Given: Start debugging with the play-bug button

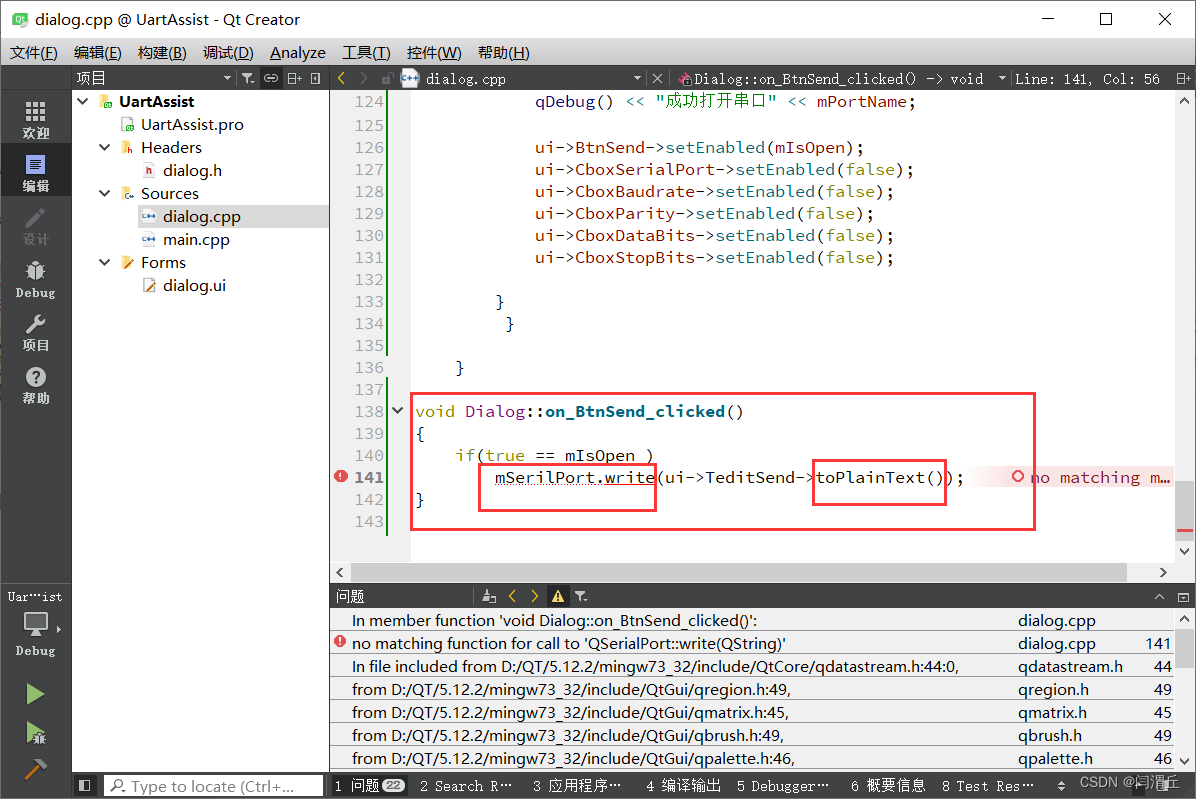Looking at the screenshot, I should [35, 733].
